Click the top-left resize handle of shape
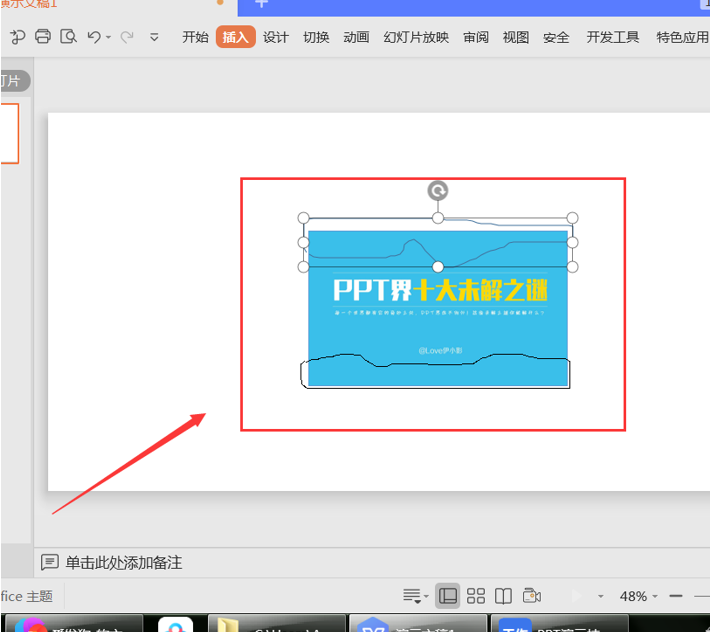This screenshot has width=710, height=632. 303,218
